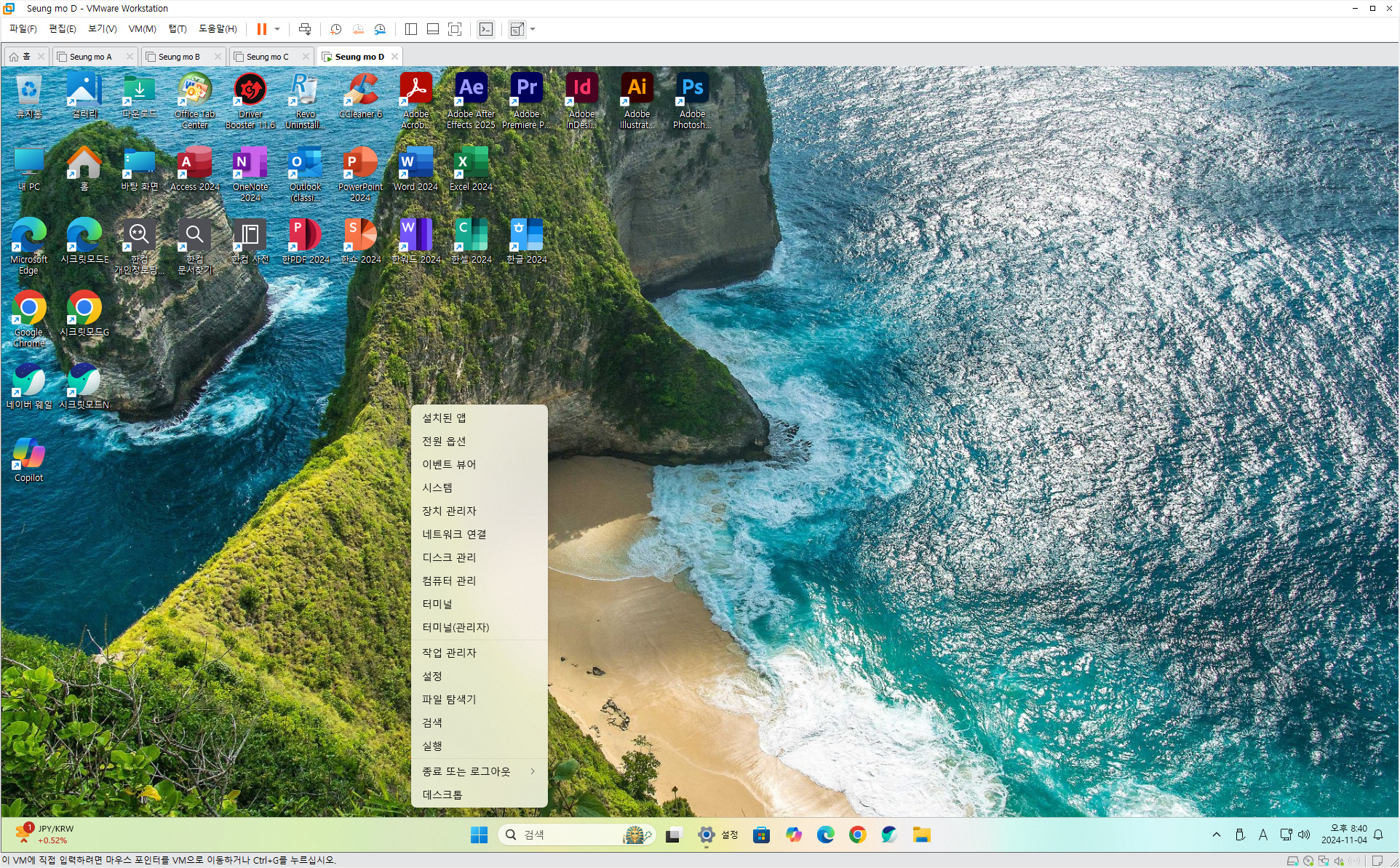
Task: Click 작업 관리자 menu entry
Action: (x=449, y=653)
